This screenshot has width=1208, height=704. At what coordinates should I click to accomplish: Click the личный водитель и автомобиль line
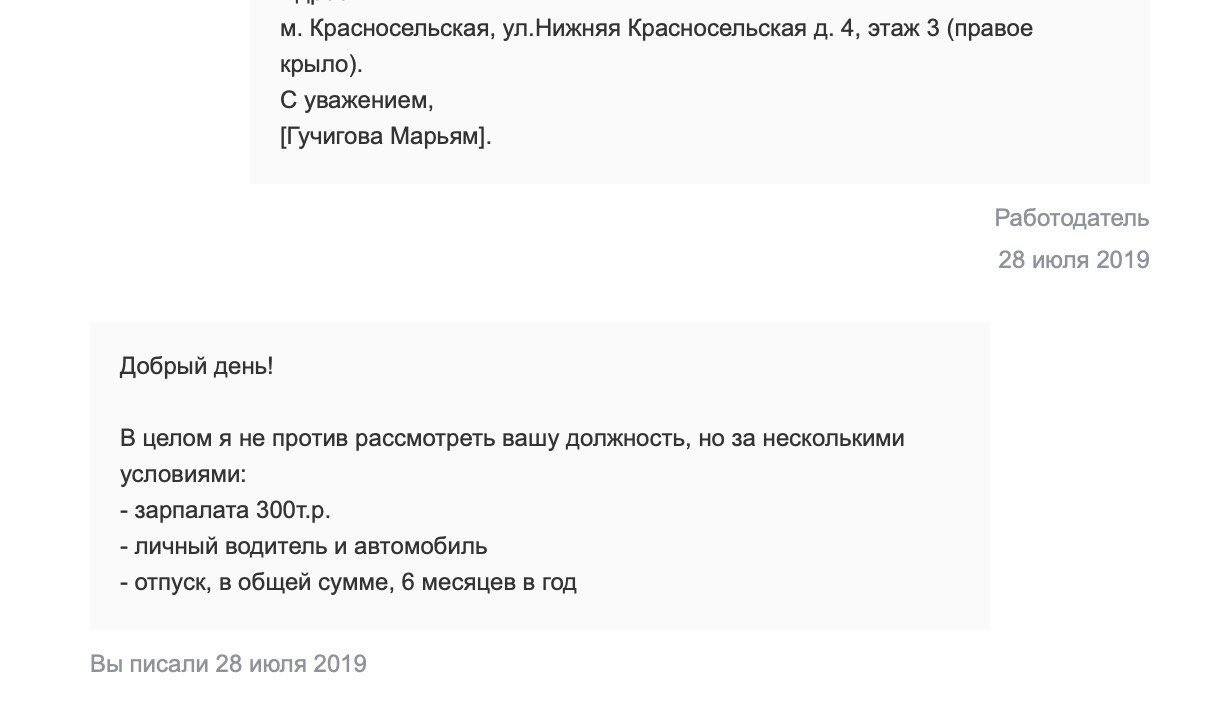(303, 546)
